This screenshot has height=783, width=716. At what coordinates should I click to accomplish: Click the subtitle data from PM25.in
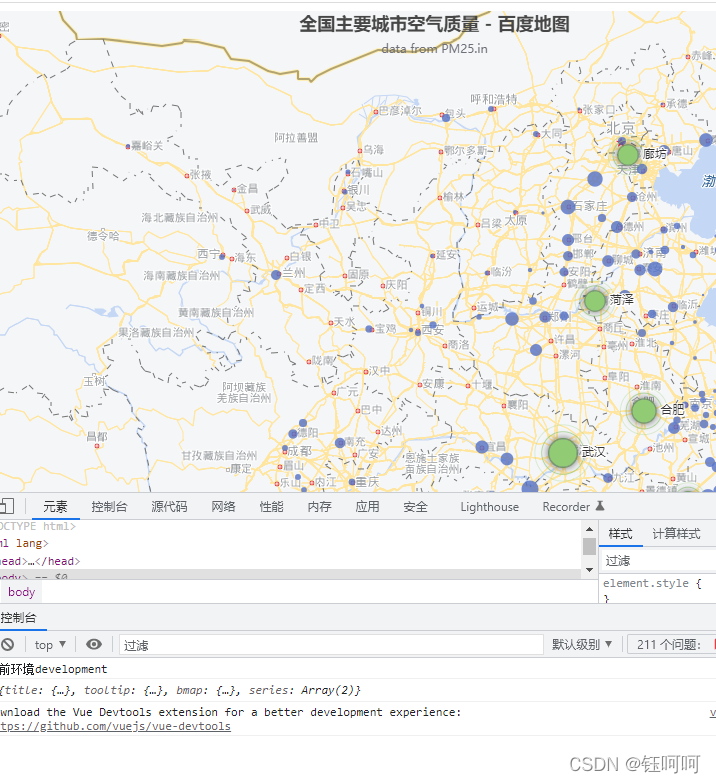[434, 48]
